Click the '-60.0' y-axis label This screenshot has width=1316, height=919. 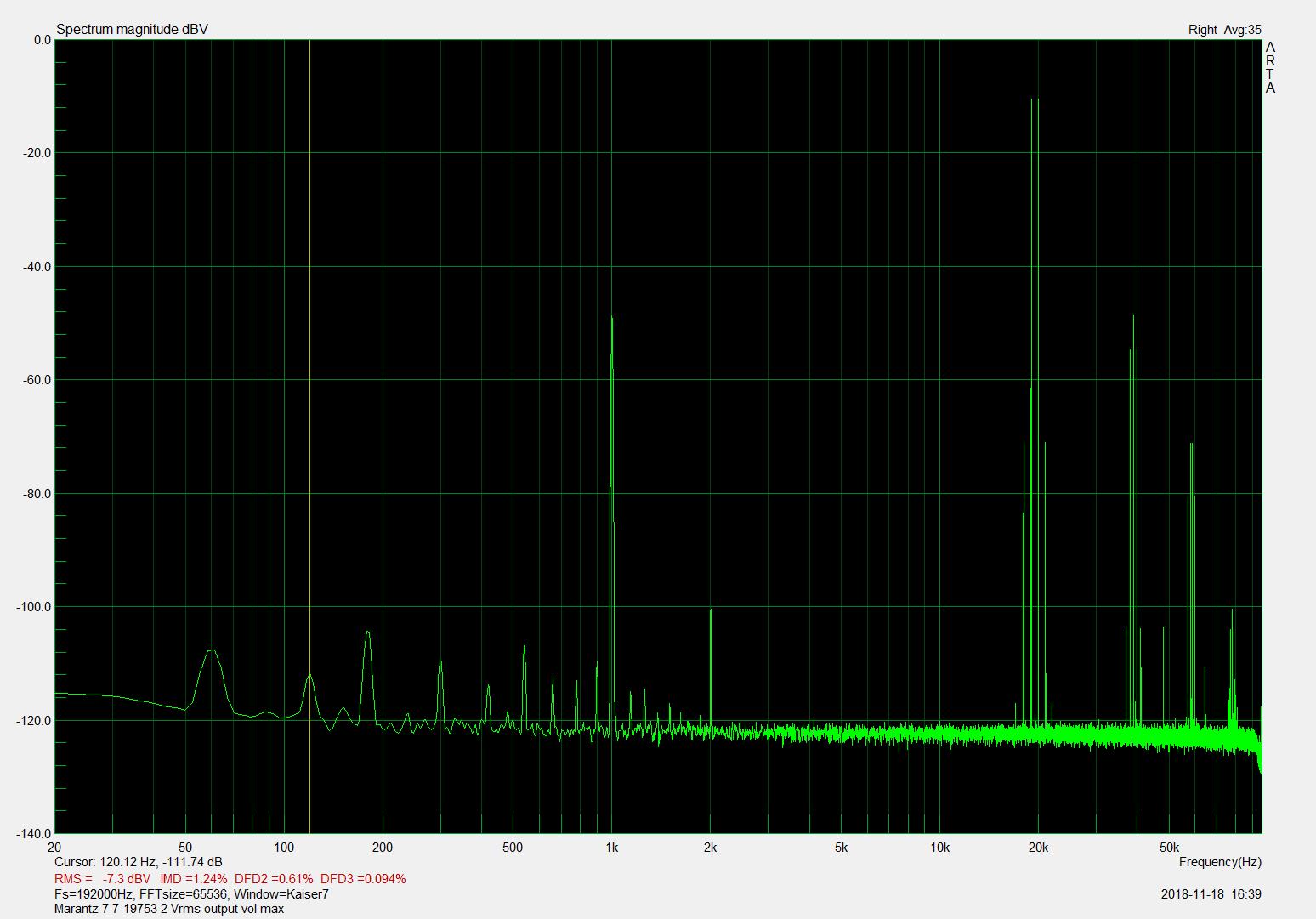pos(37,380)
